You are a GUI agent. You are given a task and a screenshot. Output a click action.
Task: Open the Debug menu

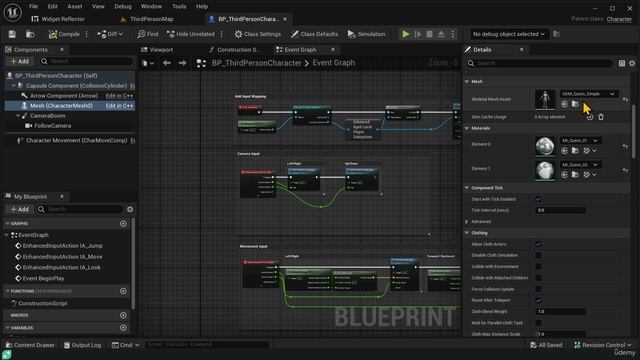(x=123, y=7)
